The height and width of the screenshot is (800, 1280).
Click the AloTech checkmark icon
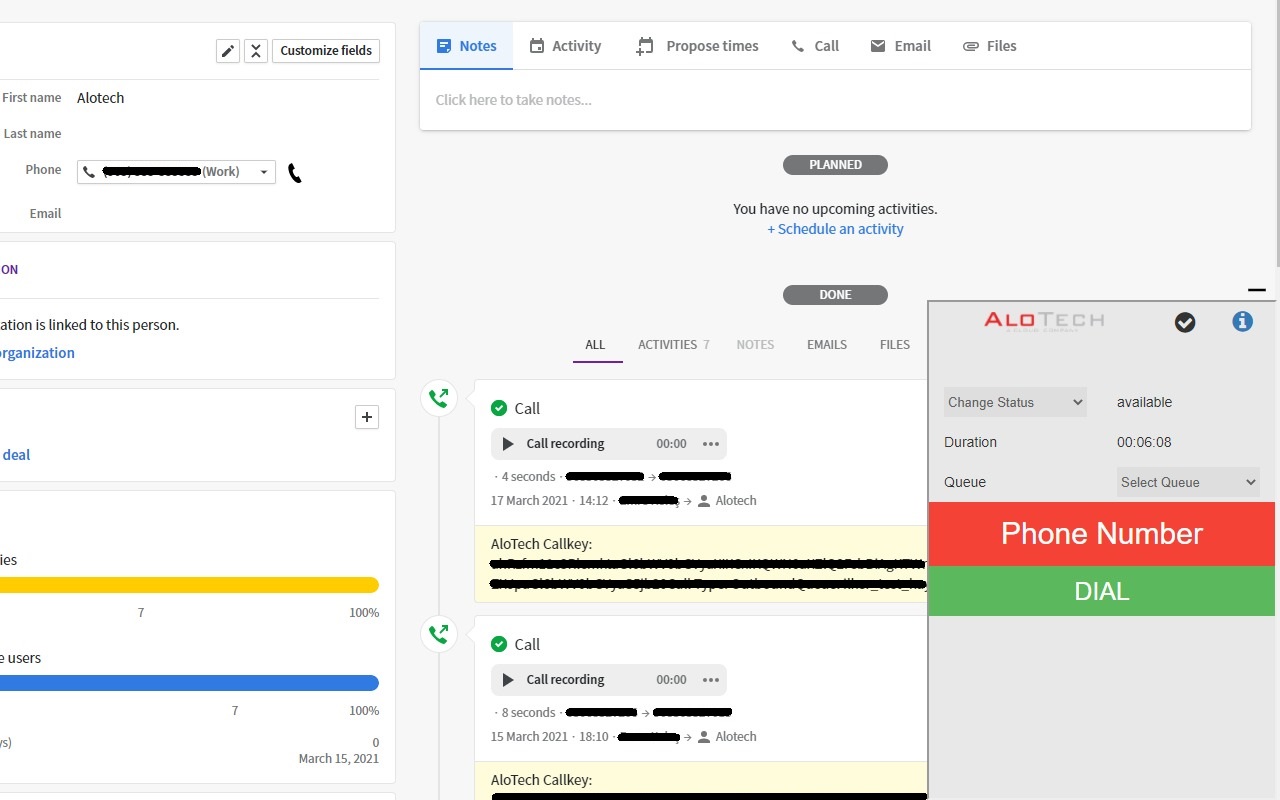1185,322
